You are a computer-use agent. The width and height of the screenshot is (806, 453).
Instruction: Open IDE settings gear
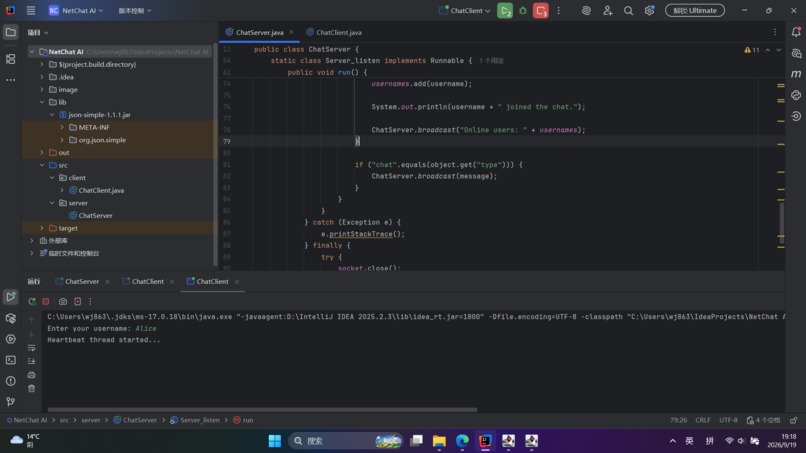(649, 10)
